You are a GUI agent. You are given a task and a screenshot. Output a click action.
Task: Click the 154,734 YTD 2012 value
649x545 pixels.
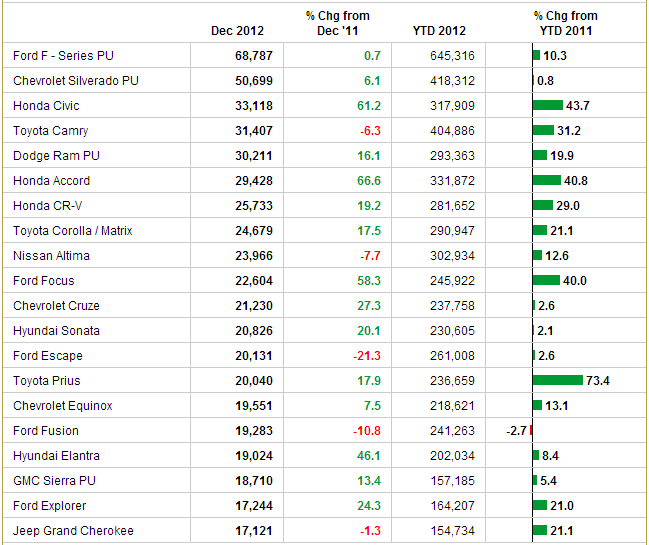pyautogui.click(x=452, y=531)
